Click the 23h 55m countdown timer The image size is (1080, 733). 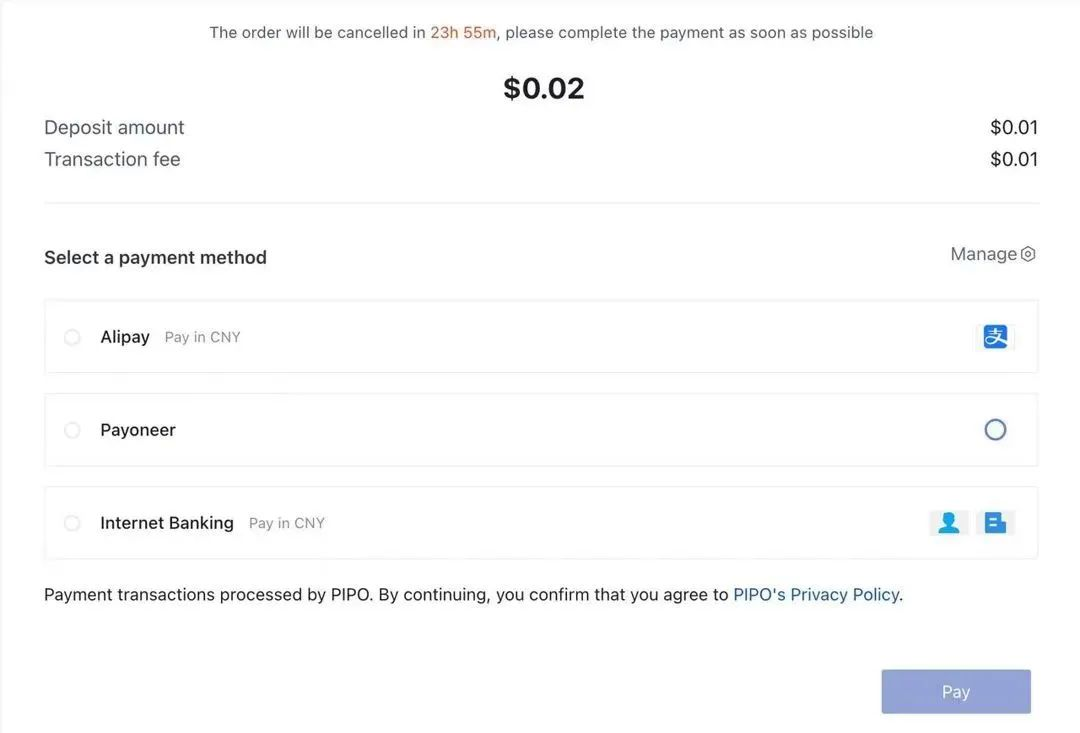pyautogui.click(x=463, y=33)
